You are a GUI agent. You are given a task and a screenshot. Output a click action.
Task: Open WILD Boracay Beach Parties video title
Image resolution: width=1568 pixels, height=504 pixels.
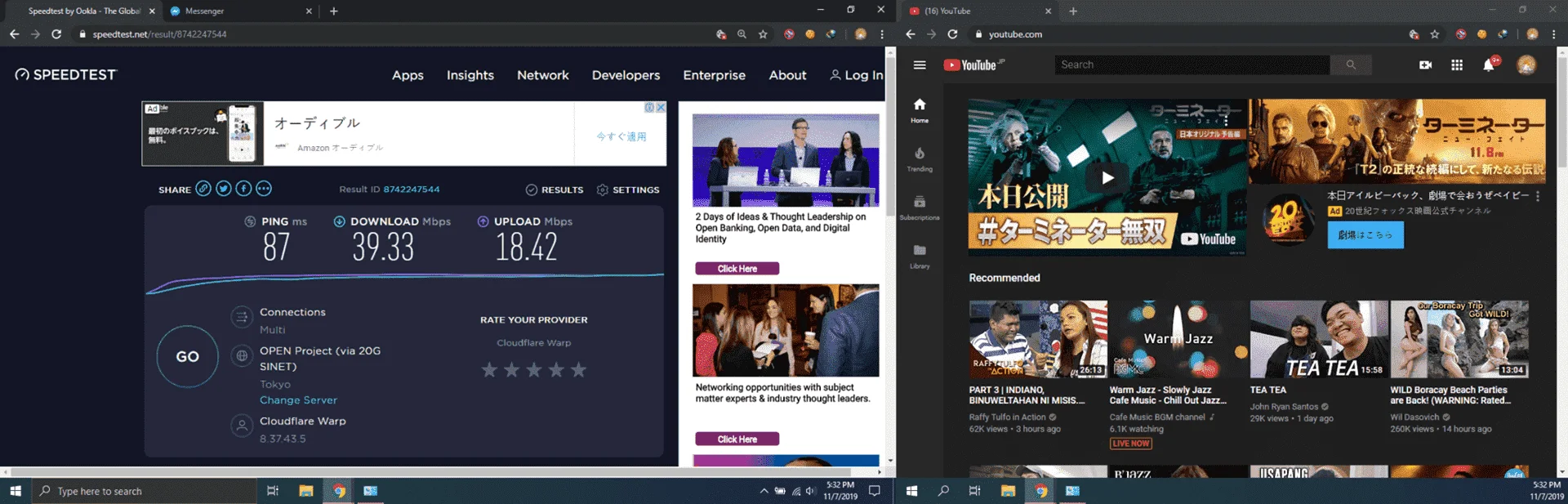tap(1450, 395)
